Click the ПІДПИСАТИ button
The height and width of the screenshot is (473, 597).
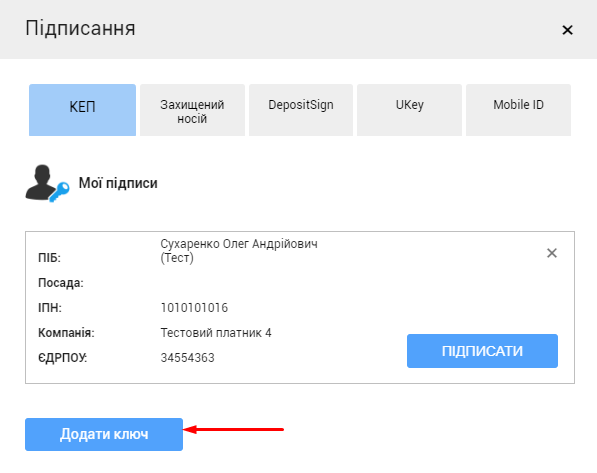click(482, 351)
